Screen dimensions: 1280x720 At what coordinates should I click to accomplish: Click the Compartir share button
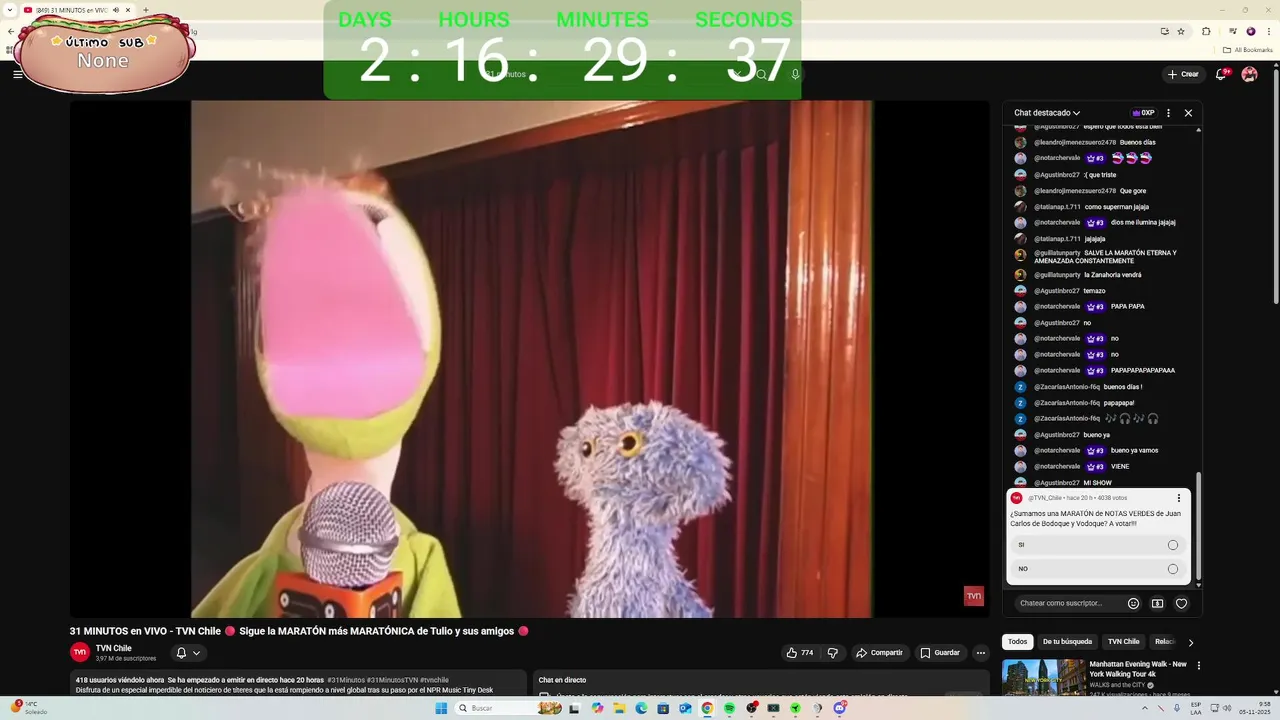pos(879,653)
